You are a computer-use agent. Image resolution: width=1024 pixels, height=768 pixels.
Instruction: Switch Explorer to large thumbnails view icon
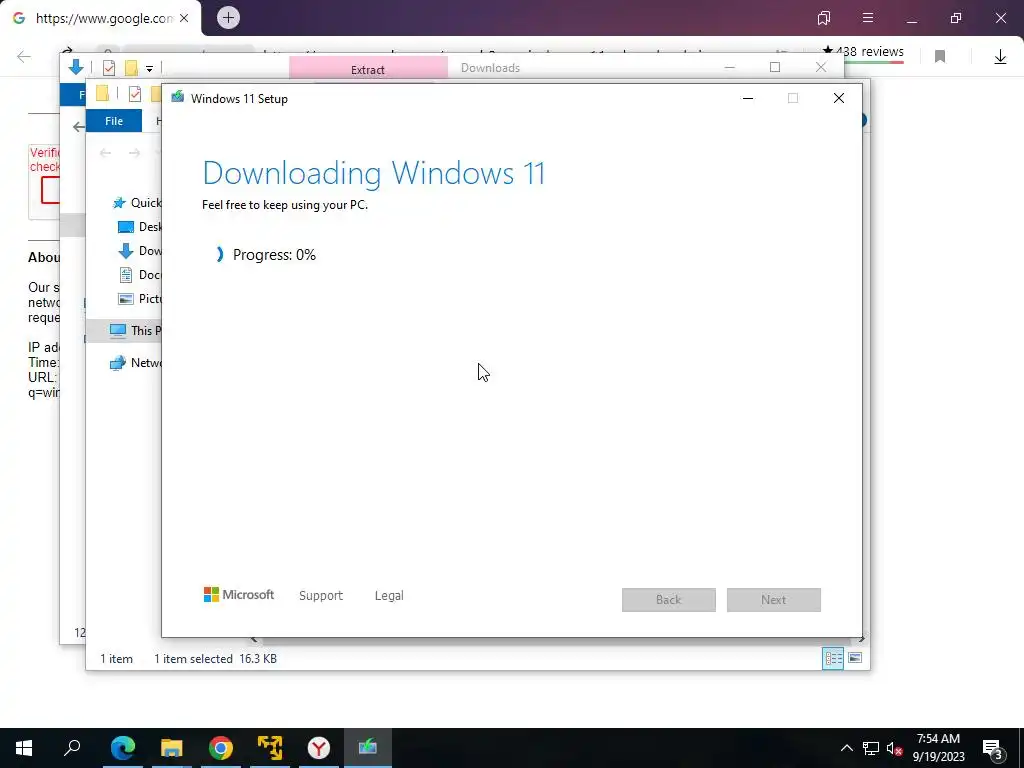(x=855, y=658)
